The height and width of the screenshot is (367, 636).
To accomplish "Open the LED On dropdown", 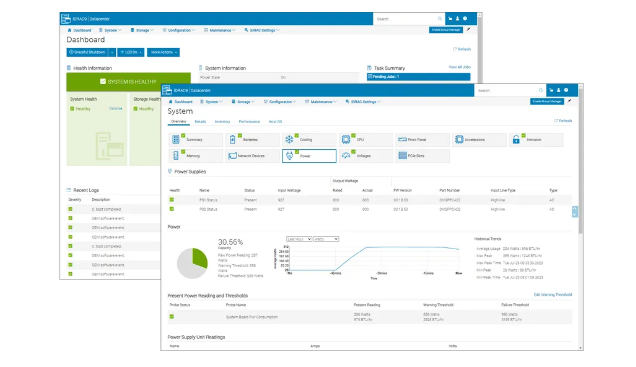I will (131, 52).
